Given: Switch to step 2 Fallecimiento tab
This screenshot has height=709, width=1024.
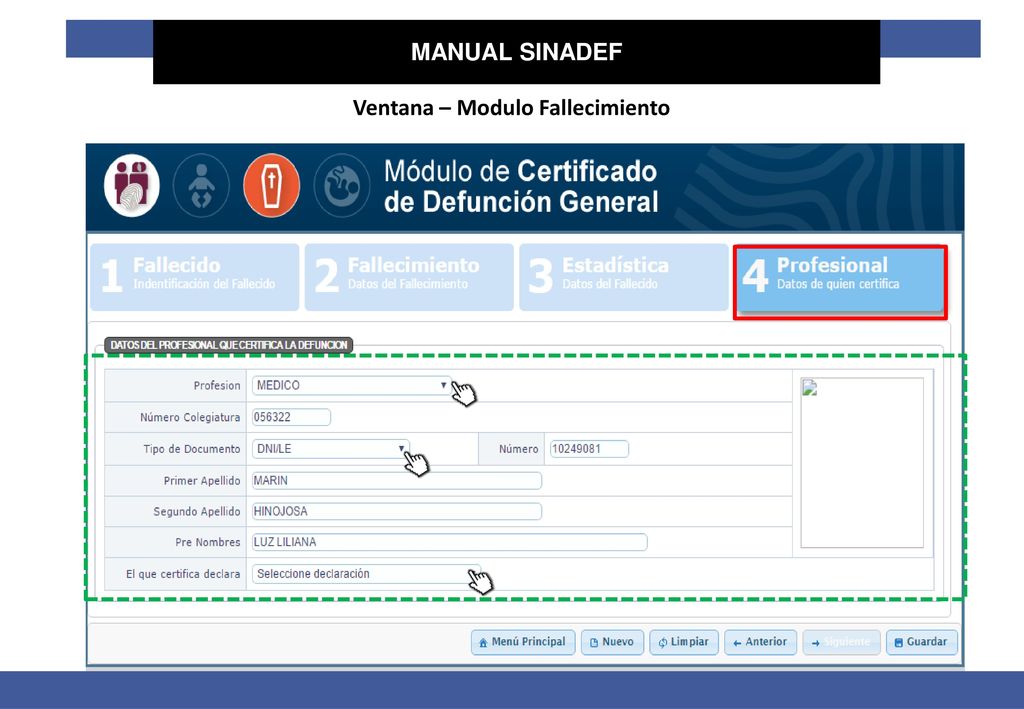Looking at the screenshot, I should point(409,277).
